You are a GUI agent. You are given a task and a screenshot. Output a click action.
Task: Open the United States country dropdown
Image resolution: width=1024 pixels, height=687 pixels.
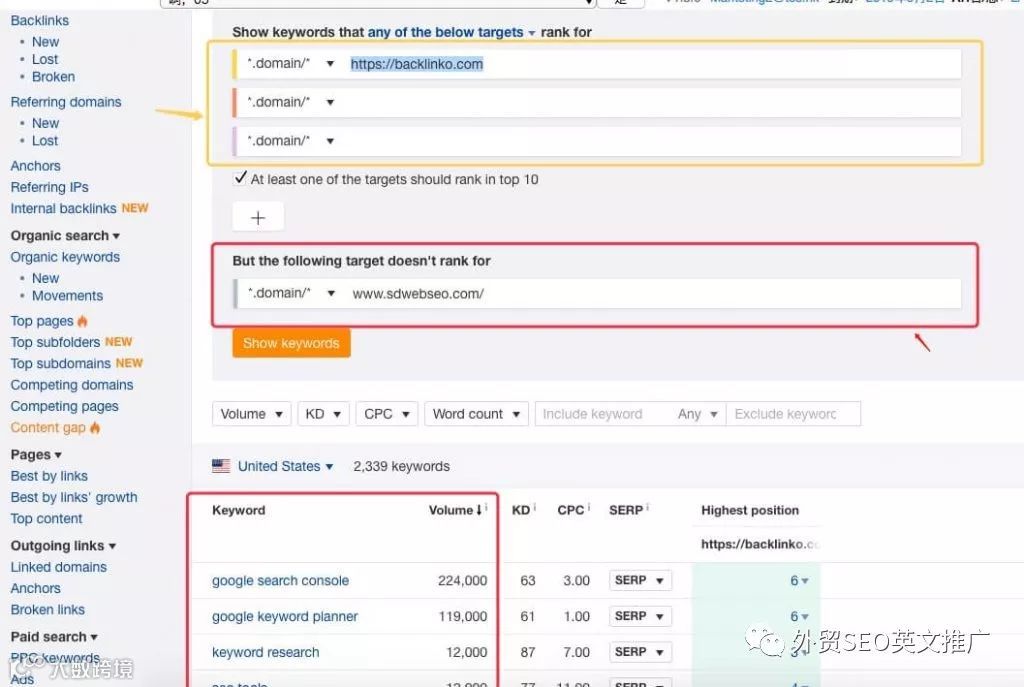[x=285, y=466]
